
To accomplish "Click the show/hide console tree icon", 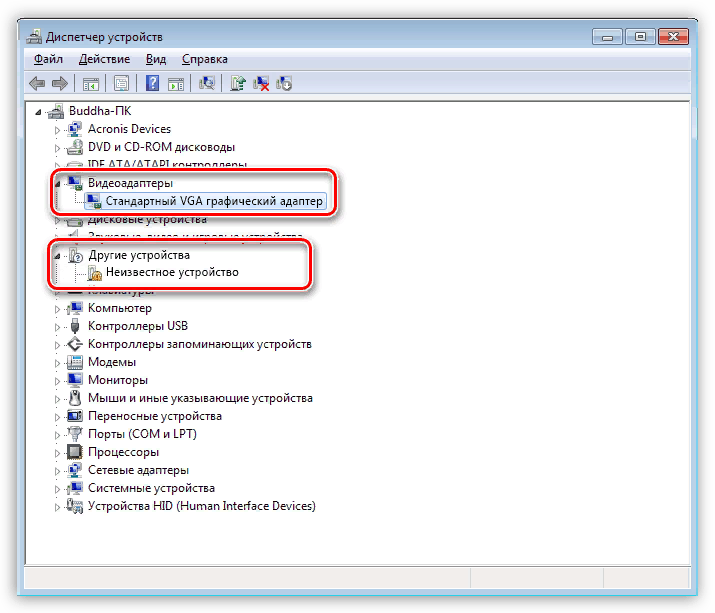I will 90,84.
